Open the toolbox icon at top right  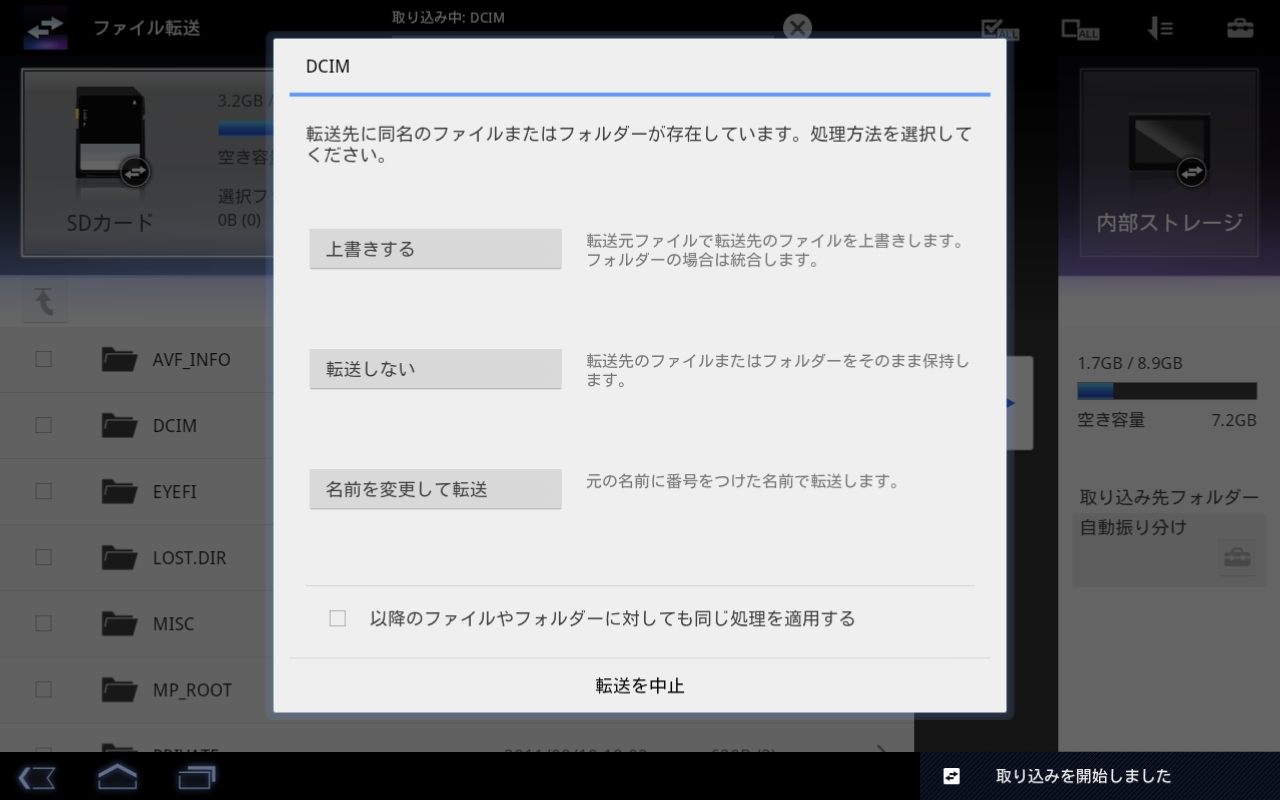[x=1241, y=29]
